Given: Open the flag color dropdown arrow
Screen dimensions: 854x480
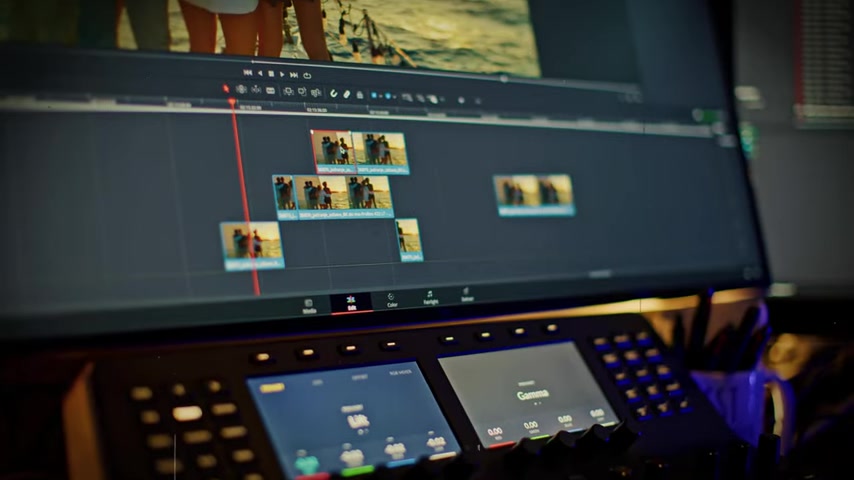Looking at the screenshot, I should tap(381, 96).
